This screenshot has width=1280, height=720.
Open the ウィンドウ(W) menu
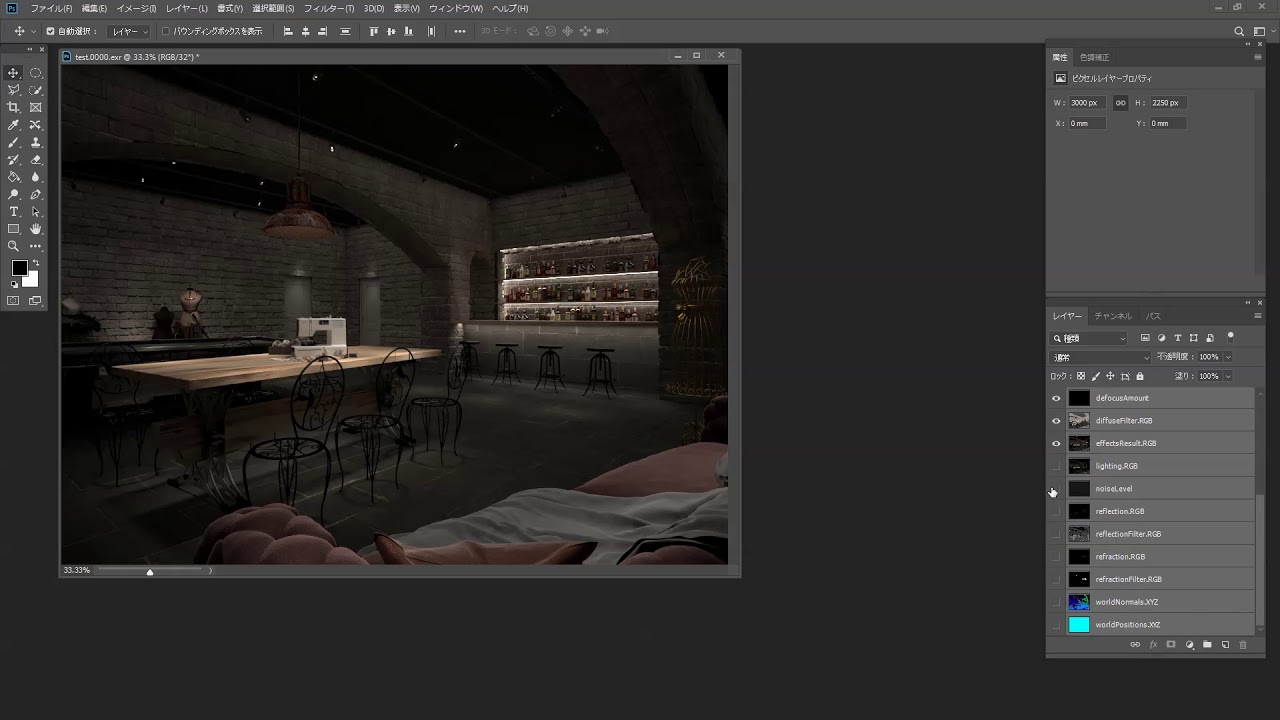[456, 8]
